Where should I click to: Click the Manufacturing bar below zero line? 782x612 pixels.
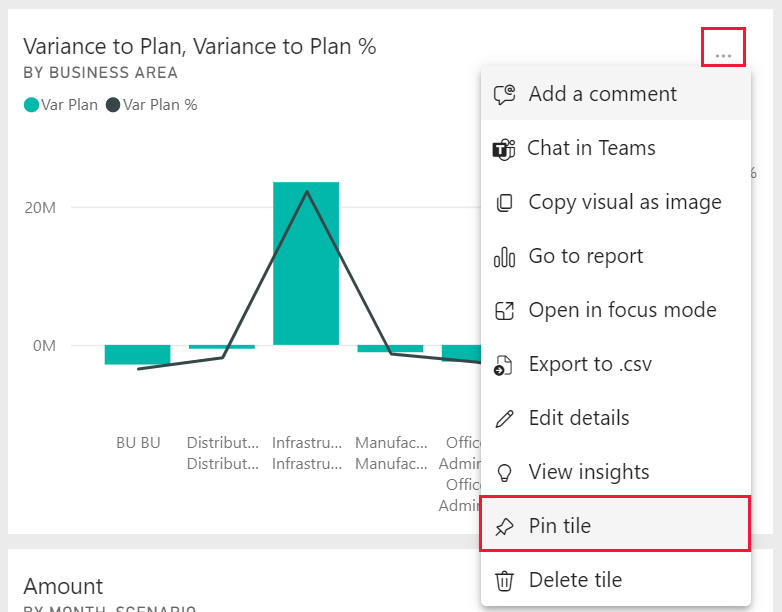point(391,349)
